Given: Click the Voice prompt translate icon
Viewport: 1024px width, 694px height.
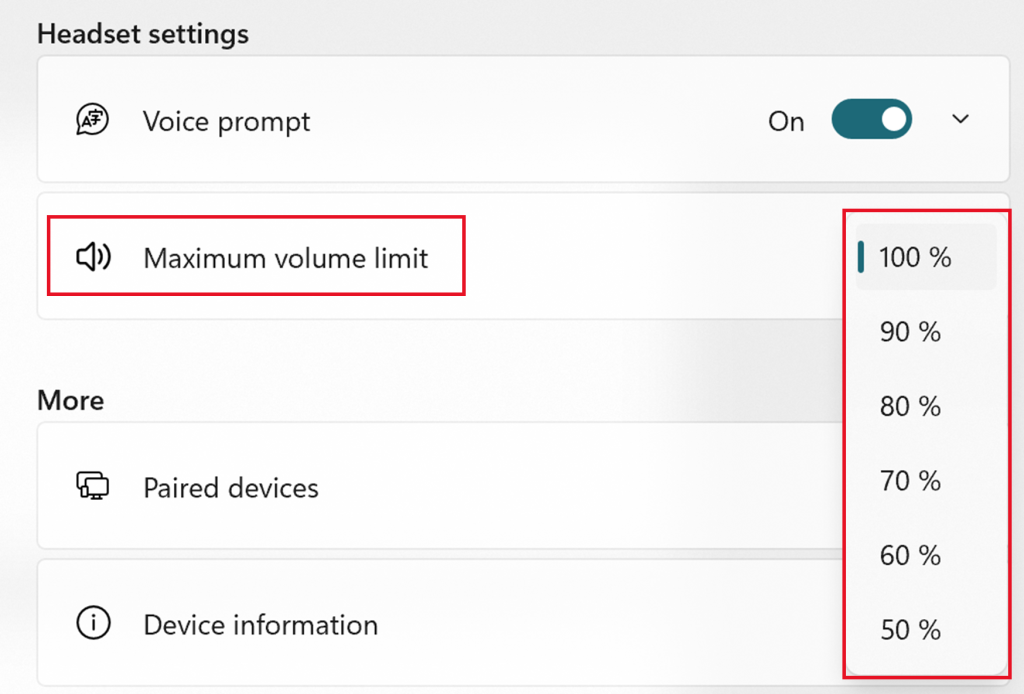Looking at the screenshot, I should pyautogui.click(x=93, y=121).
